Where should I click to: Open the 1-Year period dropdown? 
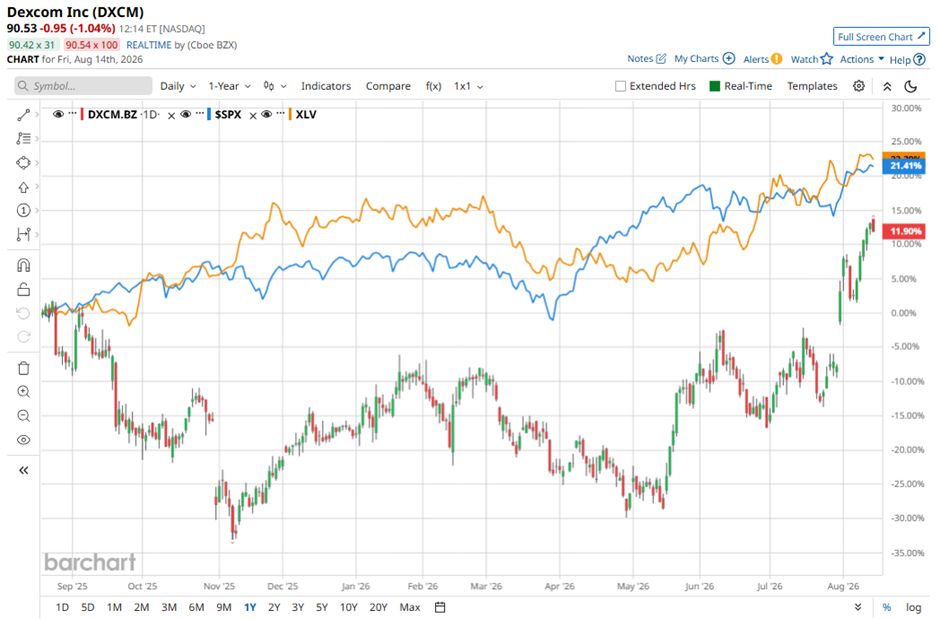230,86
